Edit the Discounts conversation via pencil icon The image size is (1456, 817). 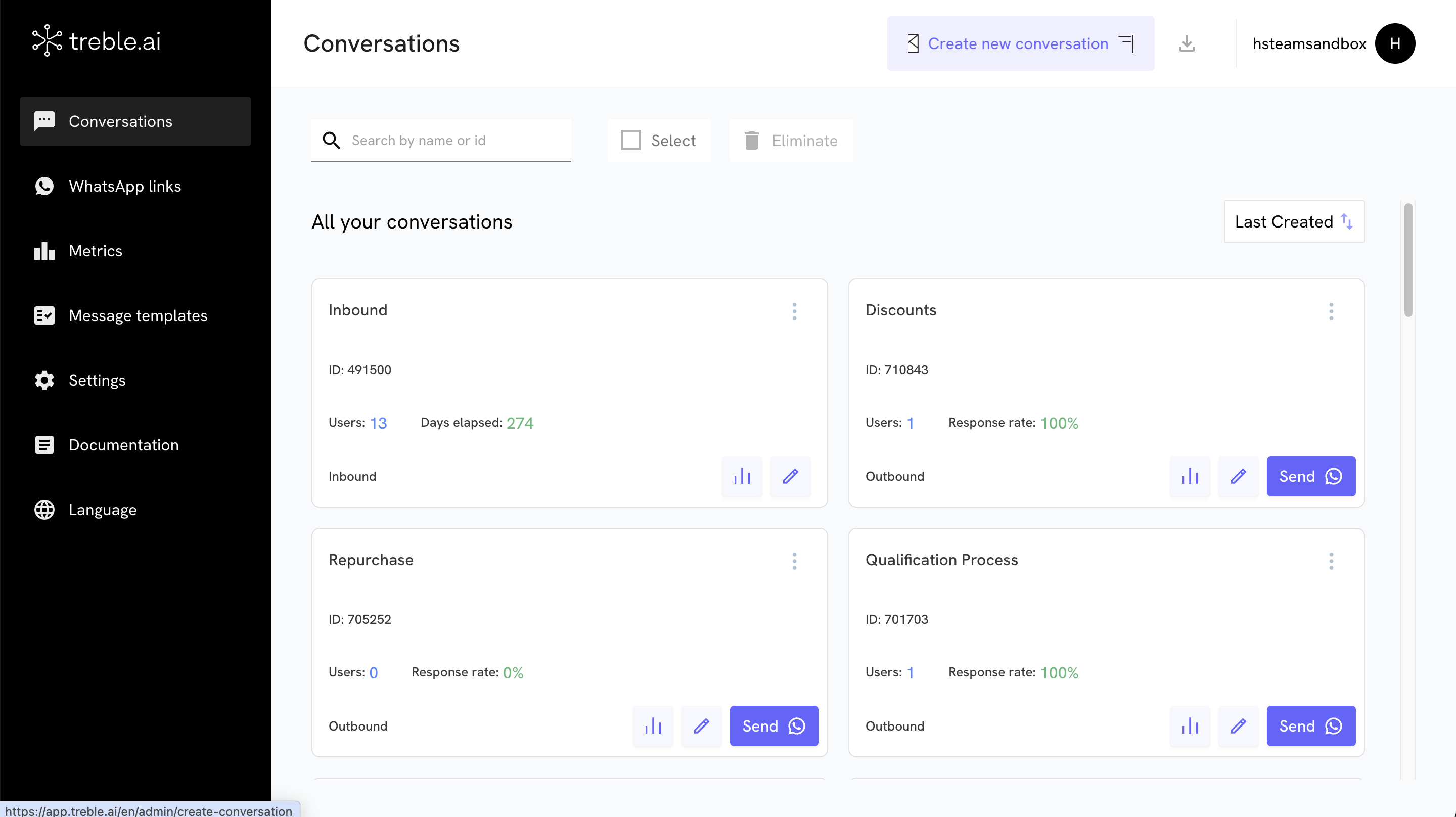click(x=1238, y=476)
